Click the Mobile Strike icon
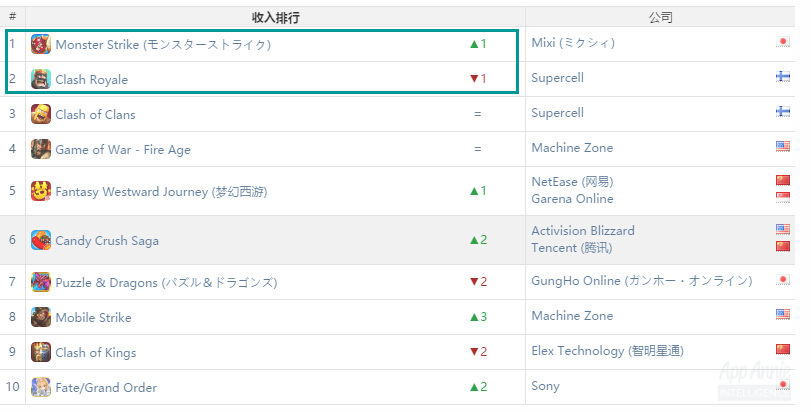Image resolution: width=811 pixels, height=412 pixels. pos(41,317)
